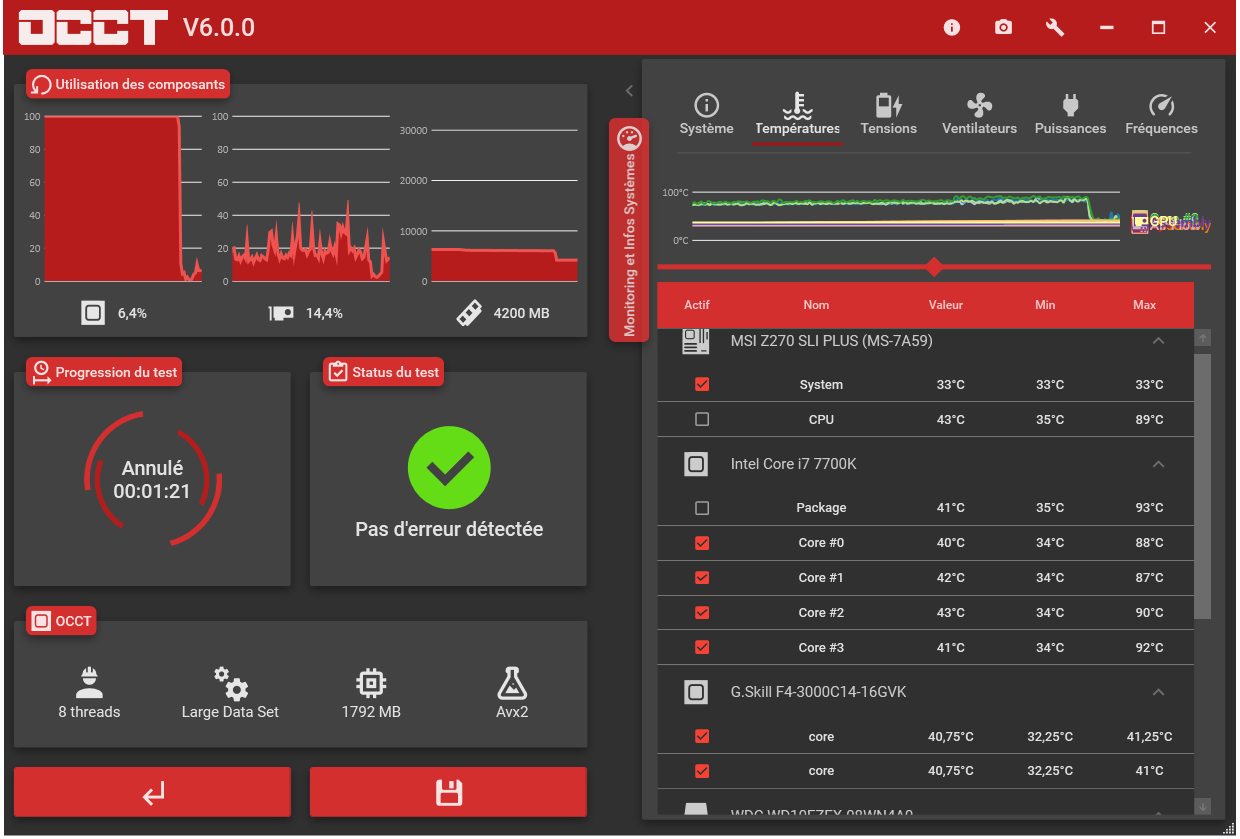The image size is (1240, 839).
Task: Click the info icon in title bar
Action: click(952, 28)
